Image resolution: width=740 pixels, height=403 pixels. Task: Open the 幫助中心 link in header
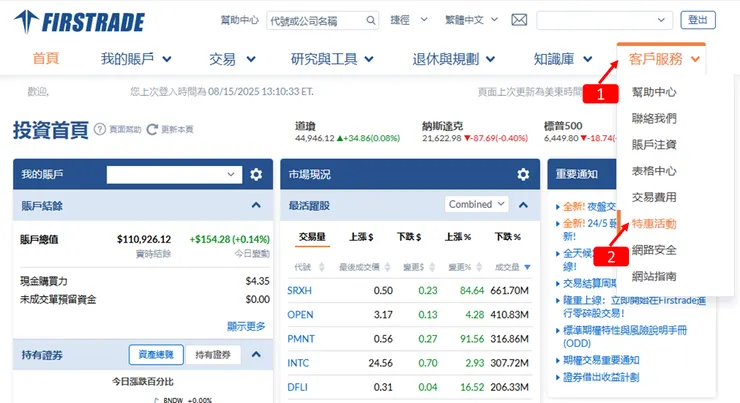240,20
